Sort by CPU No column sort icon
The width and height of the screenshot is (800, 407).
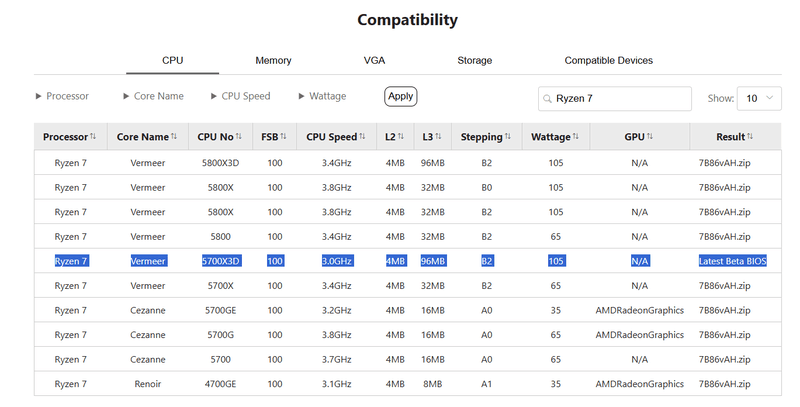pyautogui.click(x=239, y=136)
